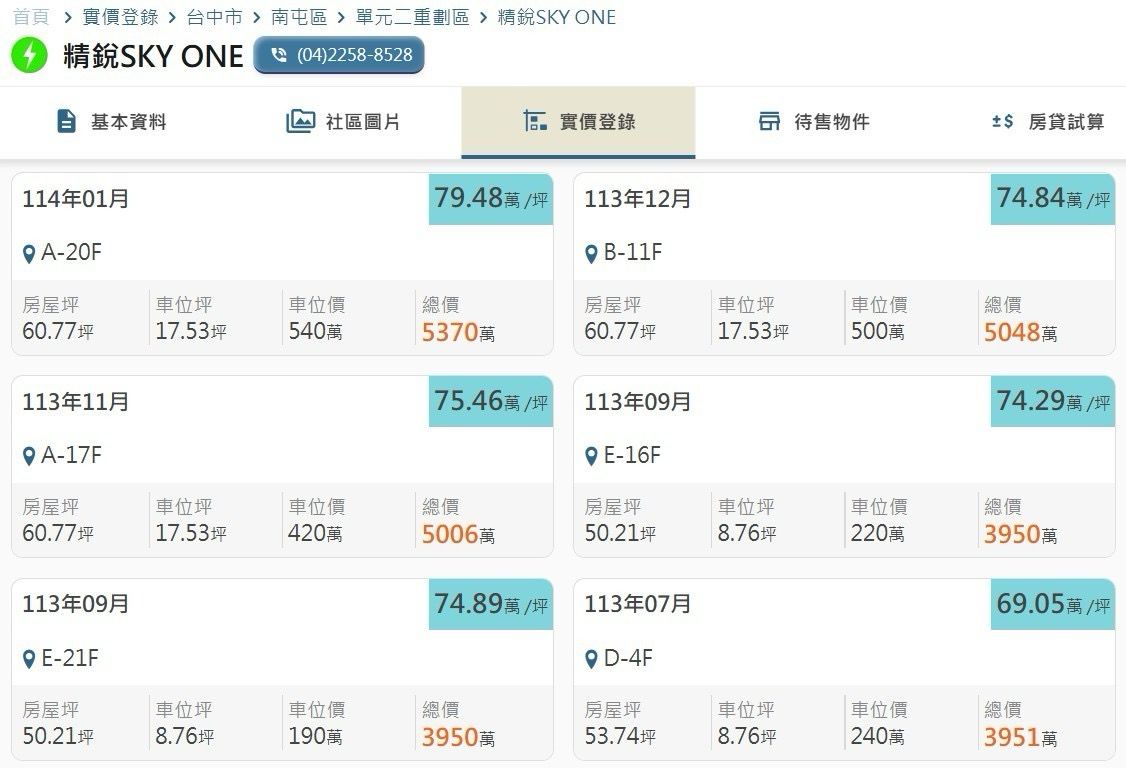Click the location pin beside D-4F
Viewport: 1126px width, 768px height.
(591, 660)
